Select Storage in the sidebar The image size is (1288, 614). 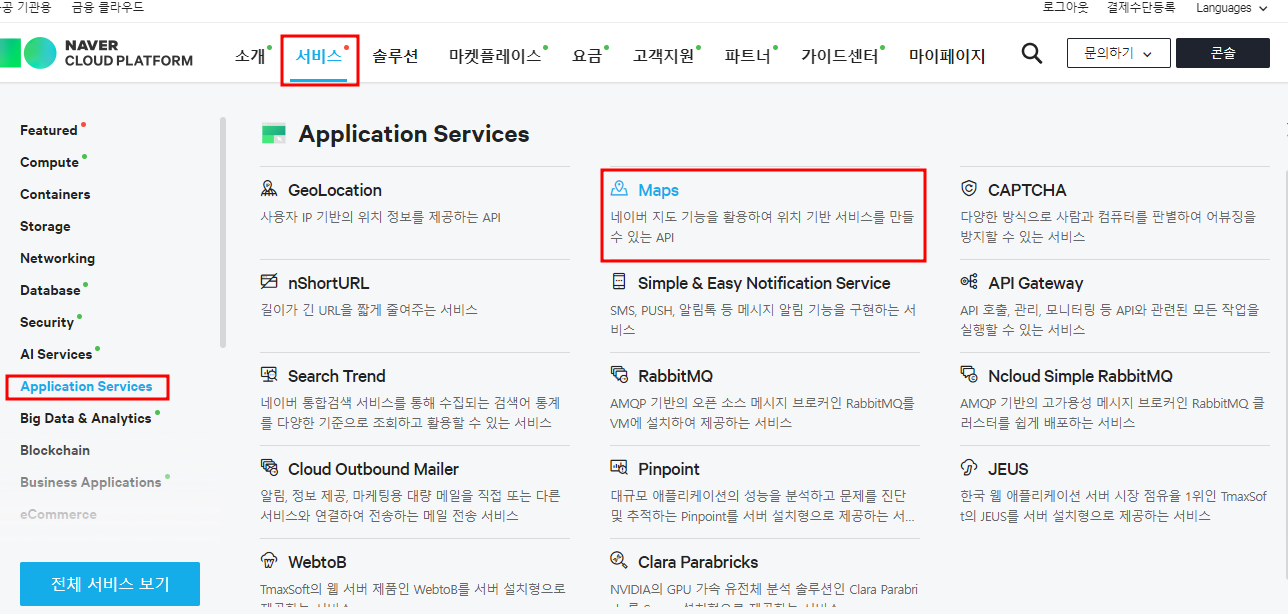[x=45, y=226]
